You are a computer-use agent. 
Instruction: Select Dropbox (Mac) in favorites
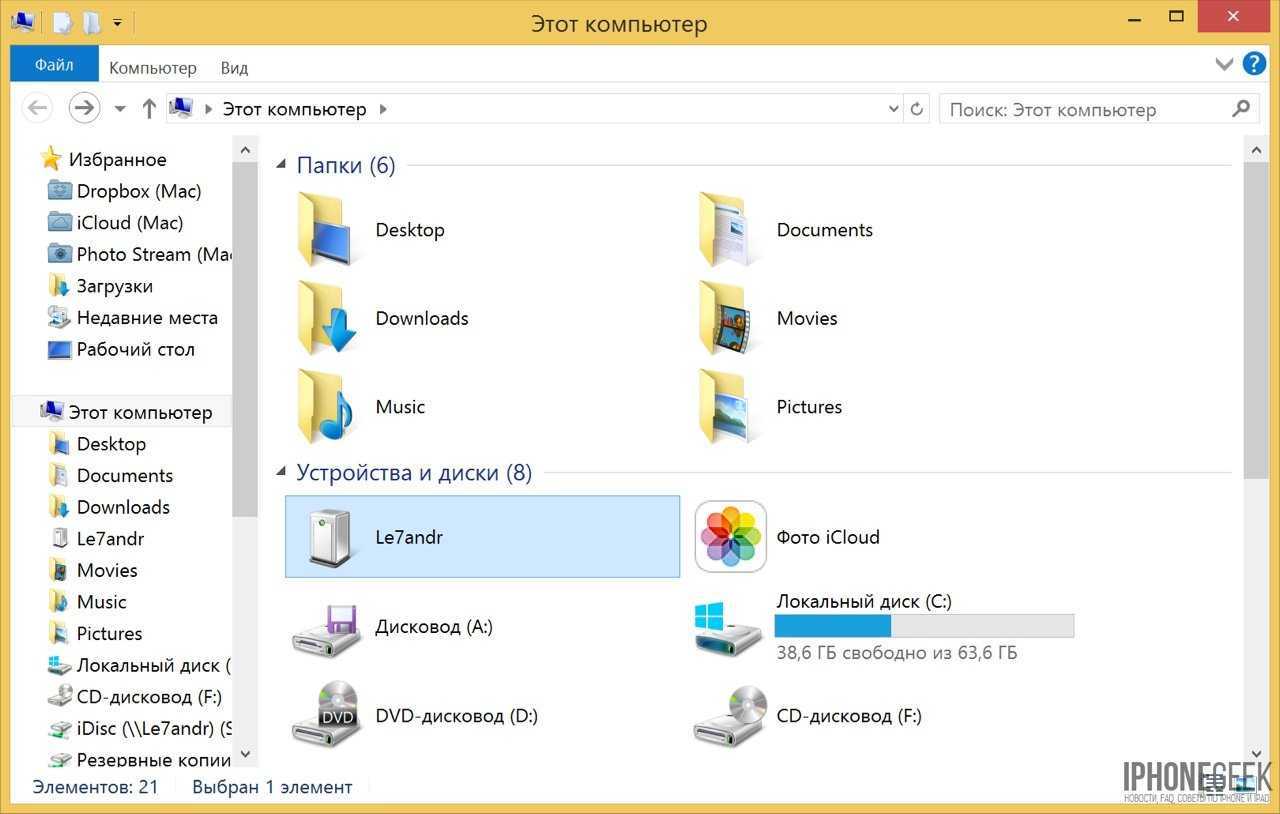[138, 191]
